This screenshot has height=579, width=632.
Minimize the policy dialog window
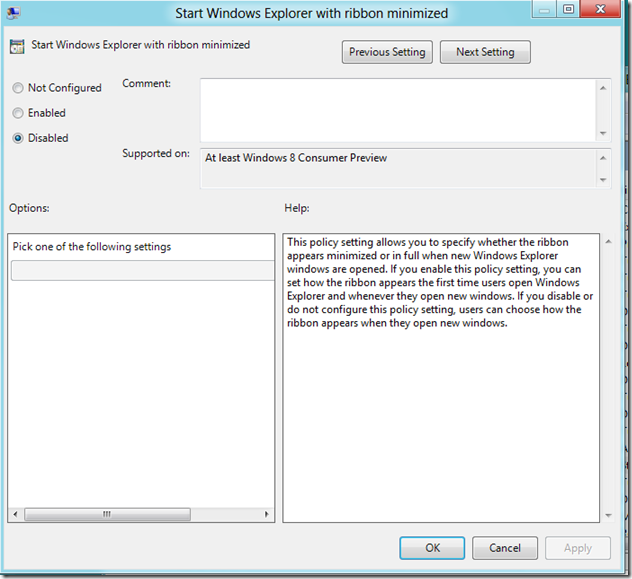pos(544,9)
